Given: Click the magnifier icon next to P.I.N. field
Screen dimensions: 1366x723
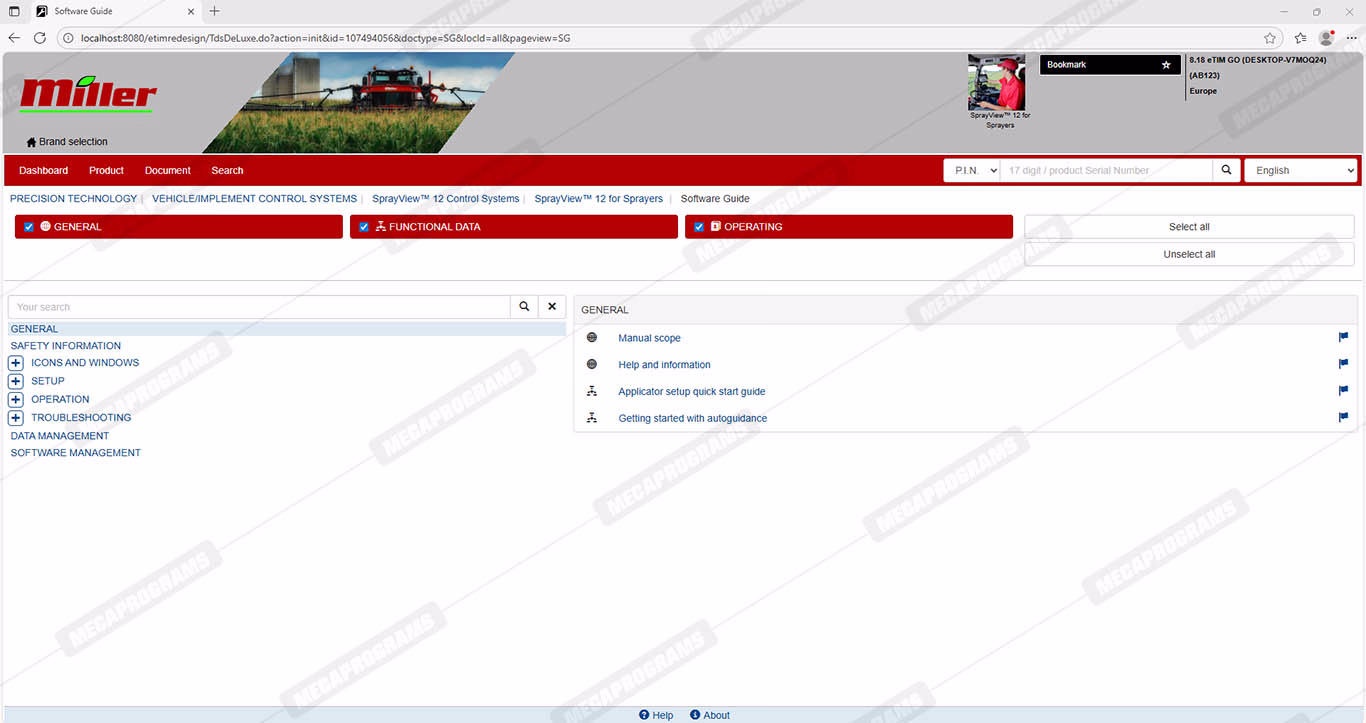Looking at the screenshot, I should (x=1226, y=171).
